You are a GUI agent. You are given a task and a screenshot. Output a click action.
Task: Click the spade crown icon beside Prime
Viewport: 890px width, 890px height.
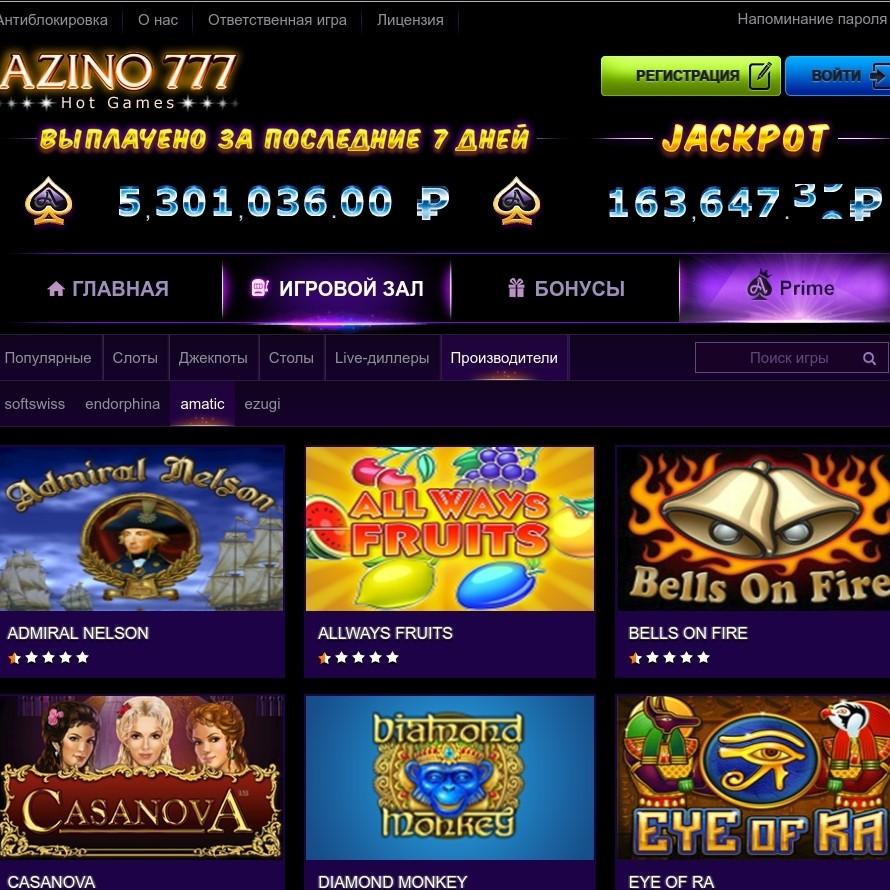[759, 285]
